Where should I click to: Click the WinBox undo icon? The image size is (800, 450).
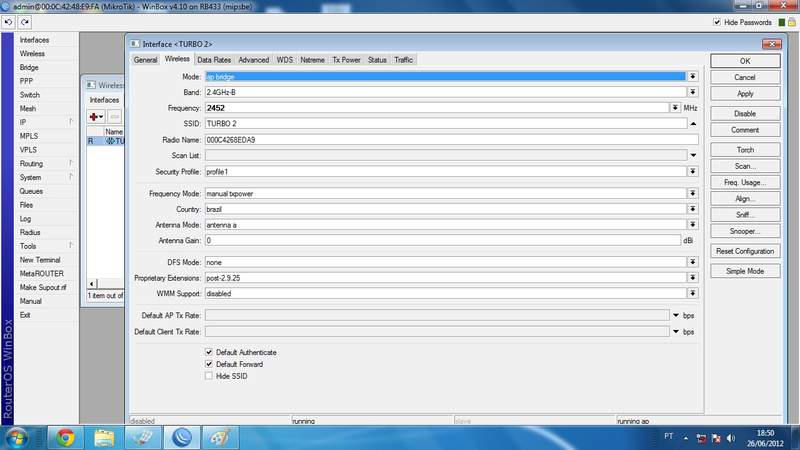[x=8, y=22]
